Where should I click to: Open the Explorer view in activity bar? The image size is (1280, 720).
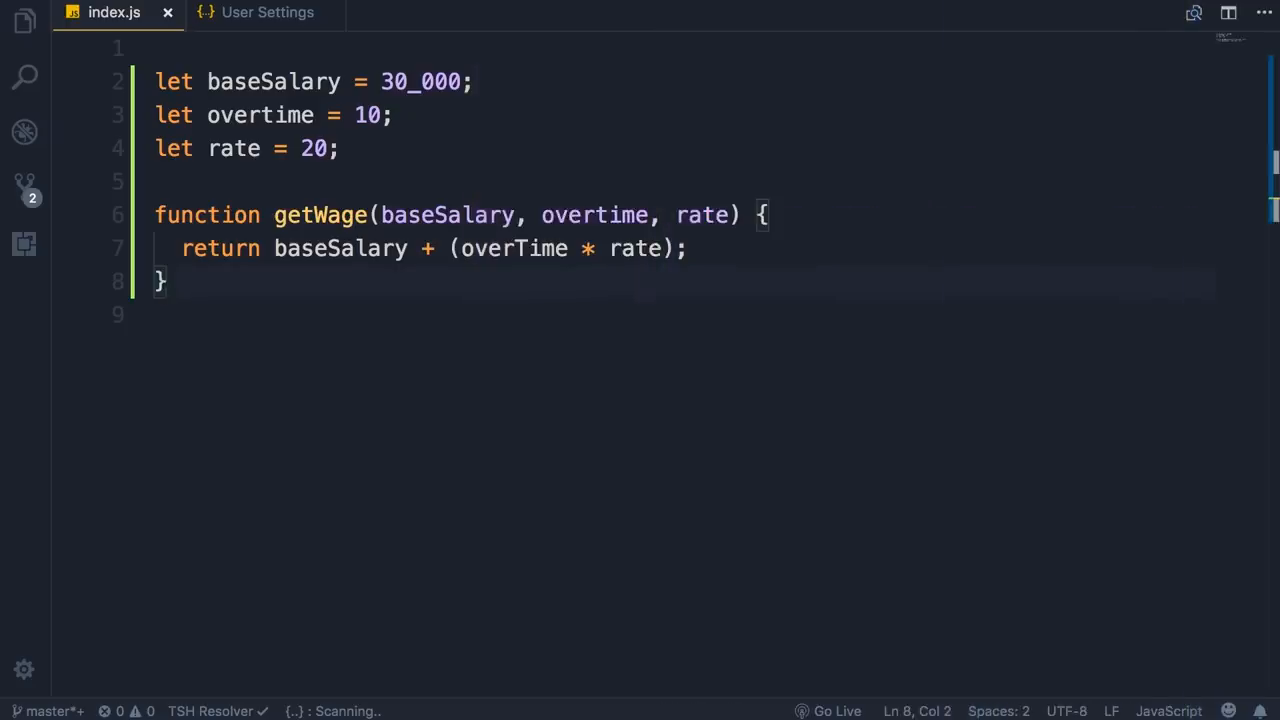pyautogui.click(x=25, y=20)
